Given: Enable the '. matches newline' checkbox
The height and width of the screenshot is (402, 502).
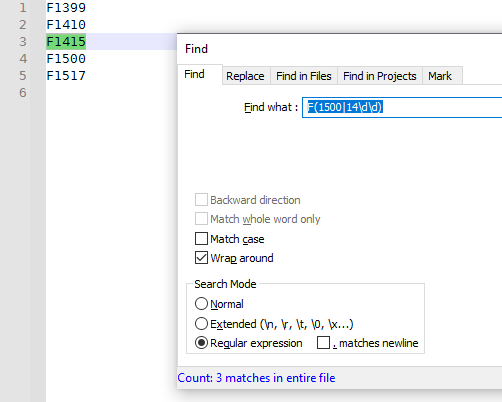Looking at the screenshot, I should 323,343.
